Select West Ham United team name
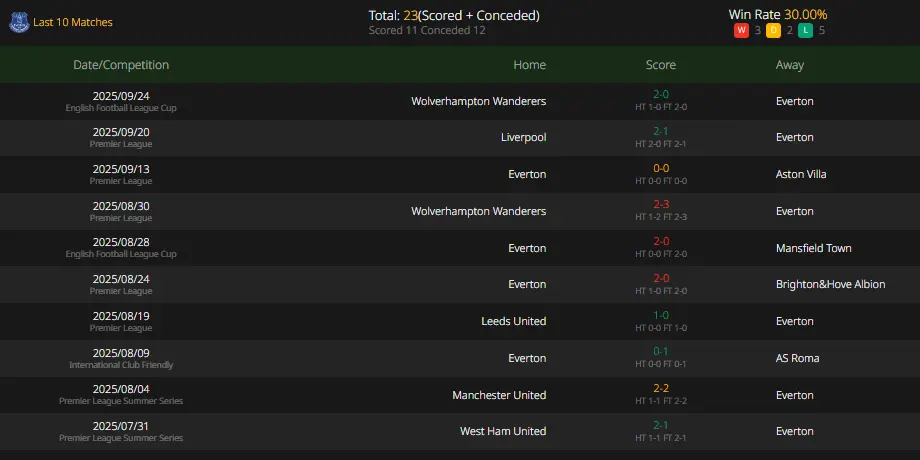 click(503, 431)
